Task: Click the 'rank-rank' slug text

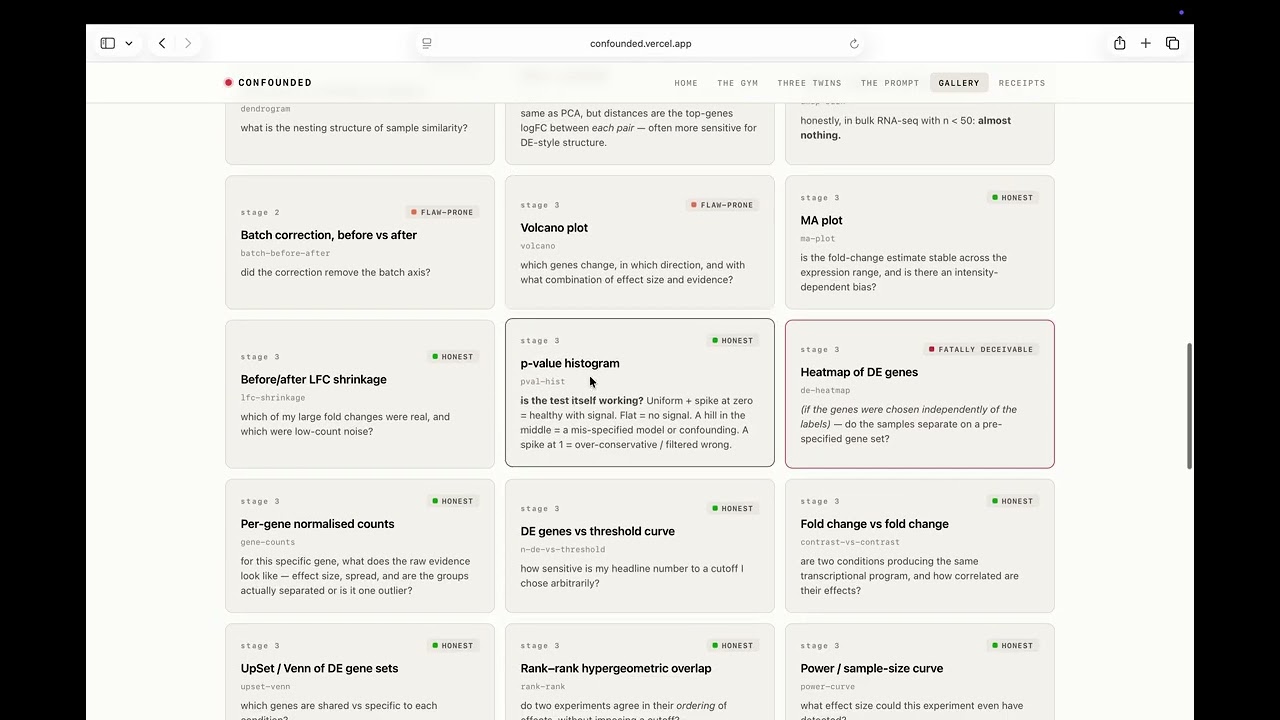Action: point(543,687)
